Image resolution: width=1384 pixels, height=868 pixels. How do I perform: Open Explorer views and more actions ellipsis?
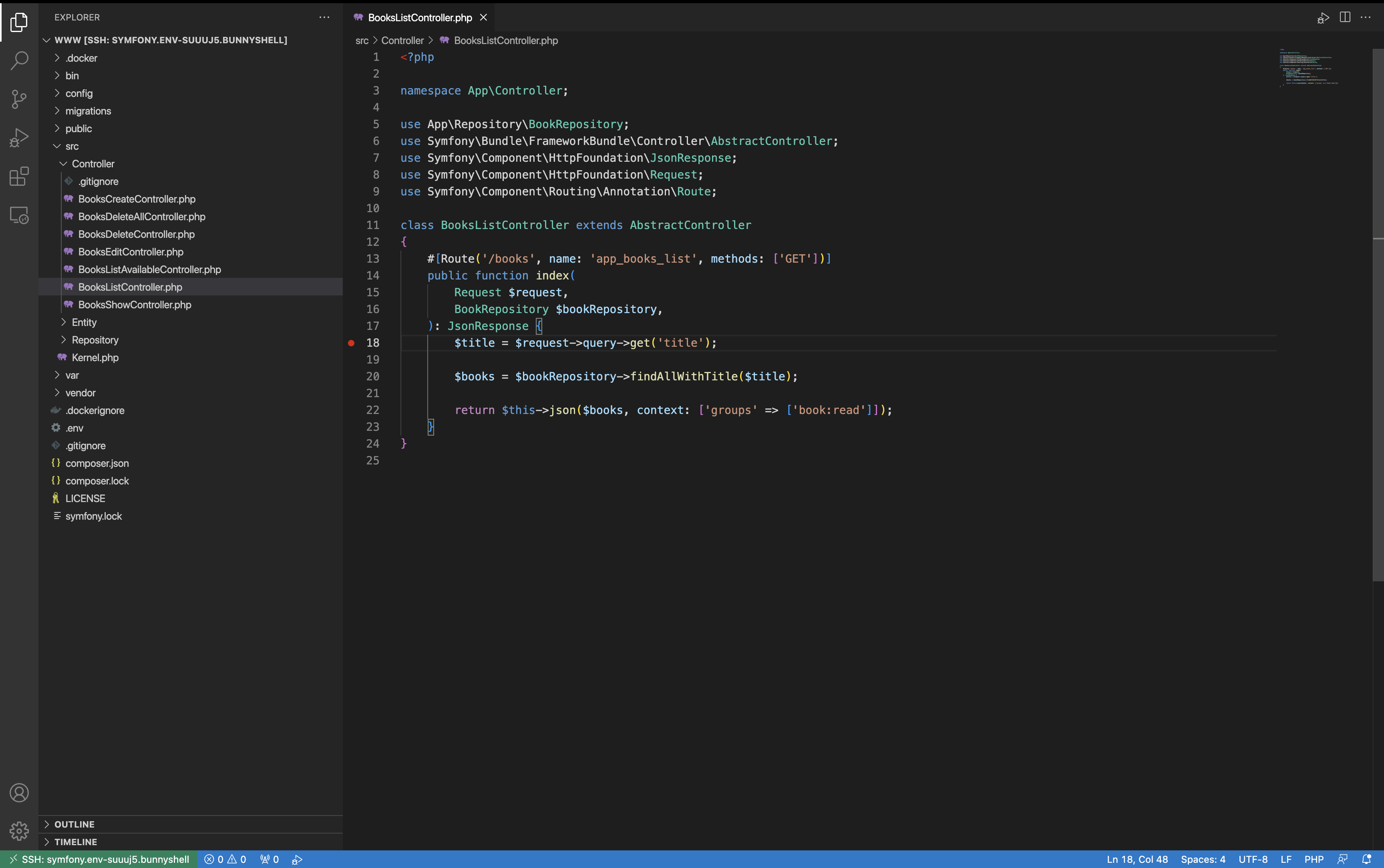(324, 17)
